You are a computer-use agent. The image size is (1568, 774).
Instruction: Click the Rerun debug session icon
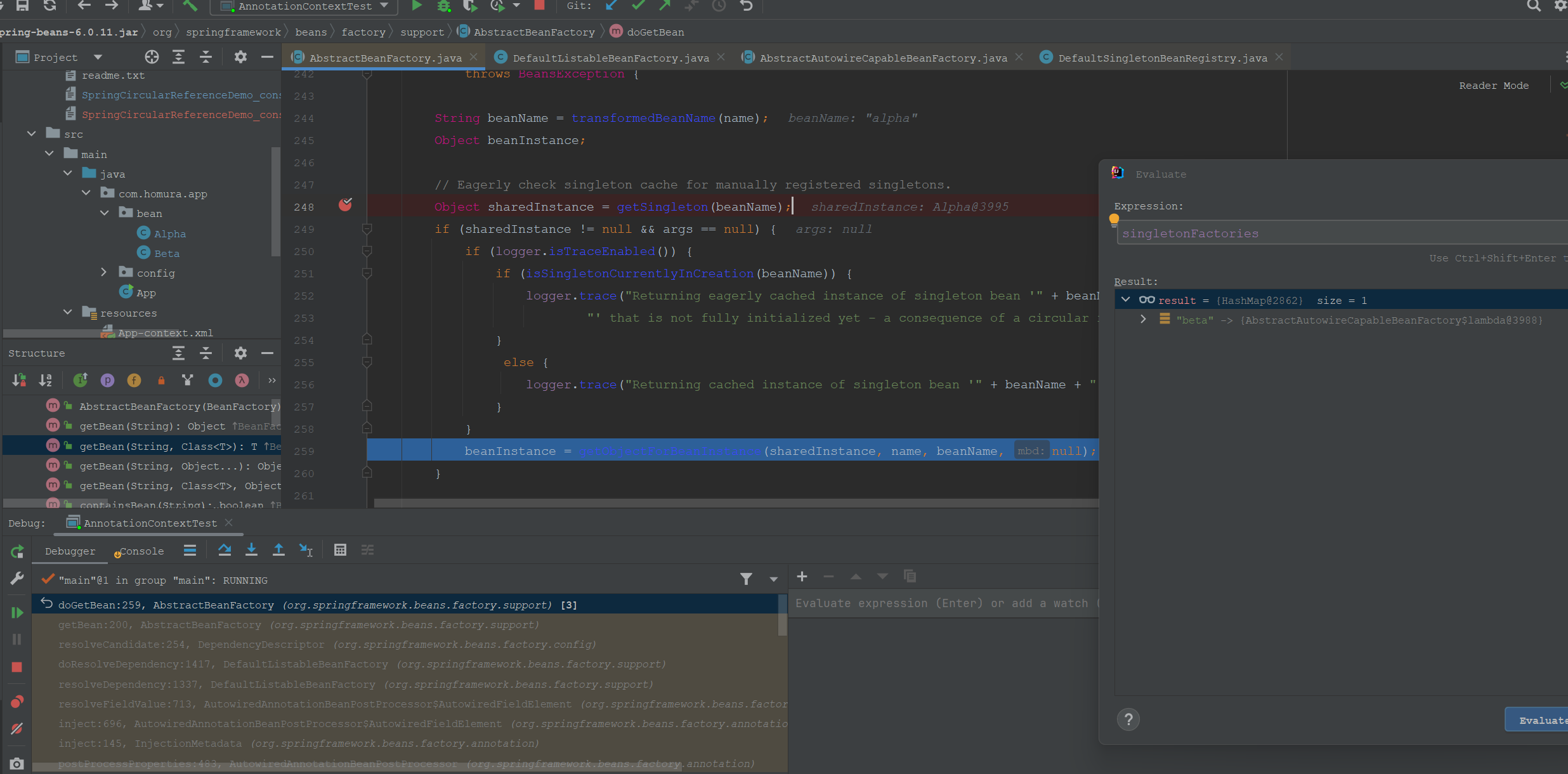(17, 551)
